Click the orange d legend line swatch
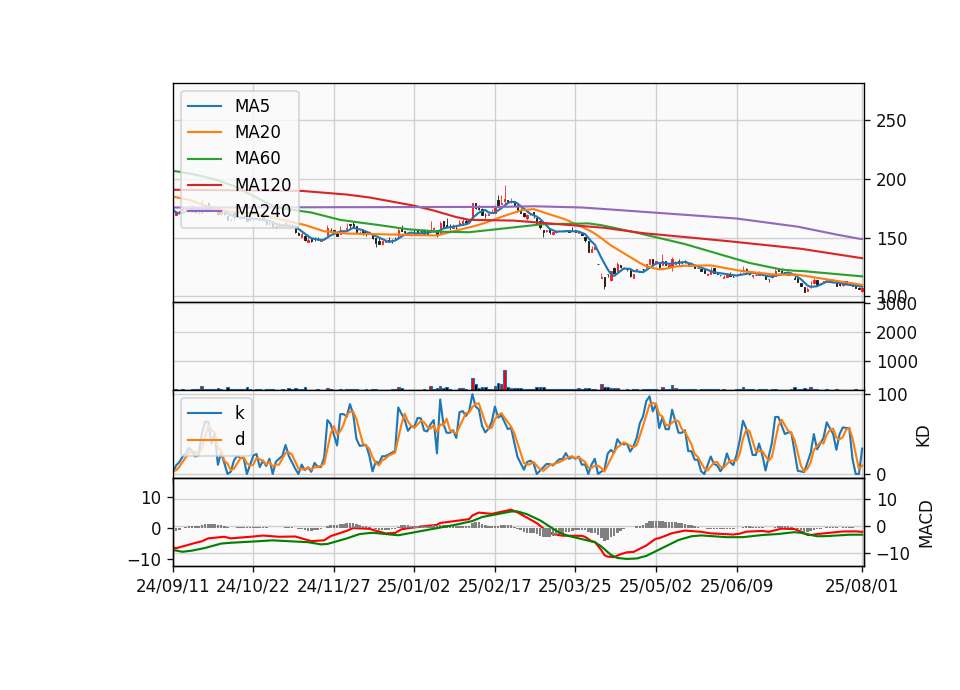The height and width of the screenshot is (690, 960). pyautogui.click(x=204, y=440)
